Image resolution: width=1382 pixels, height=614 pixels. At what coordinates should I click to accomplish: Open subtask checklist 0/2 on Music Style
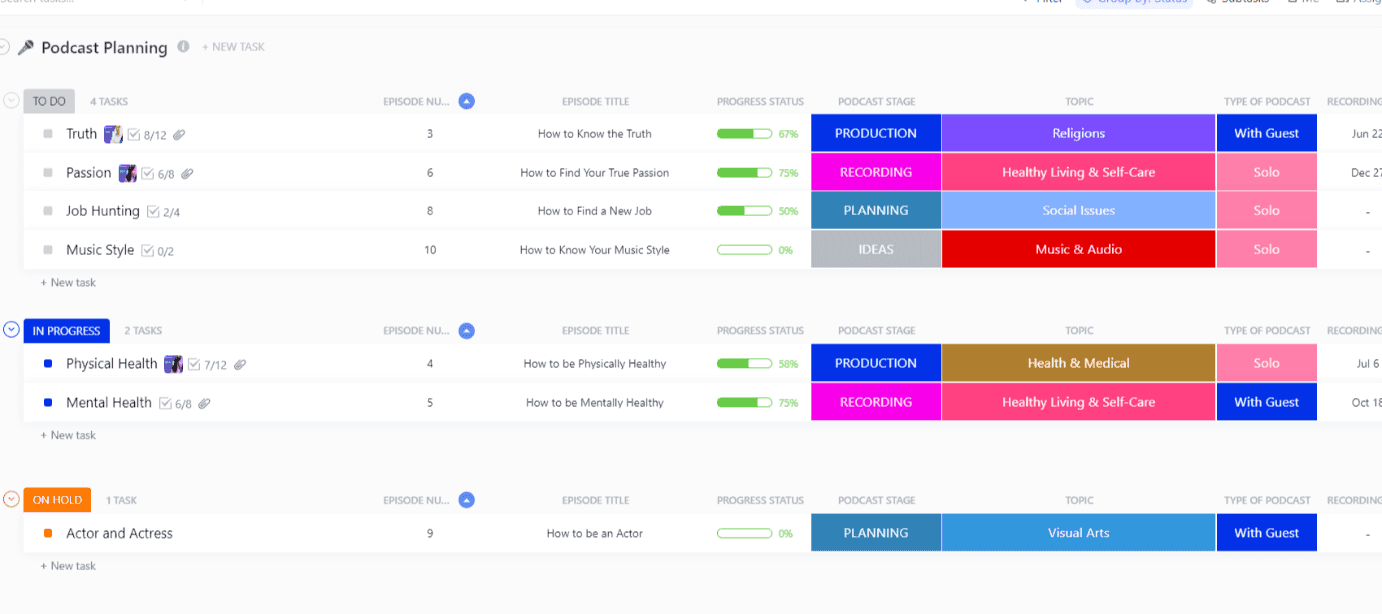(x=158, y=251)
